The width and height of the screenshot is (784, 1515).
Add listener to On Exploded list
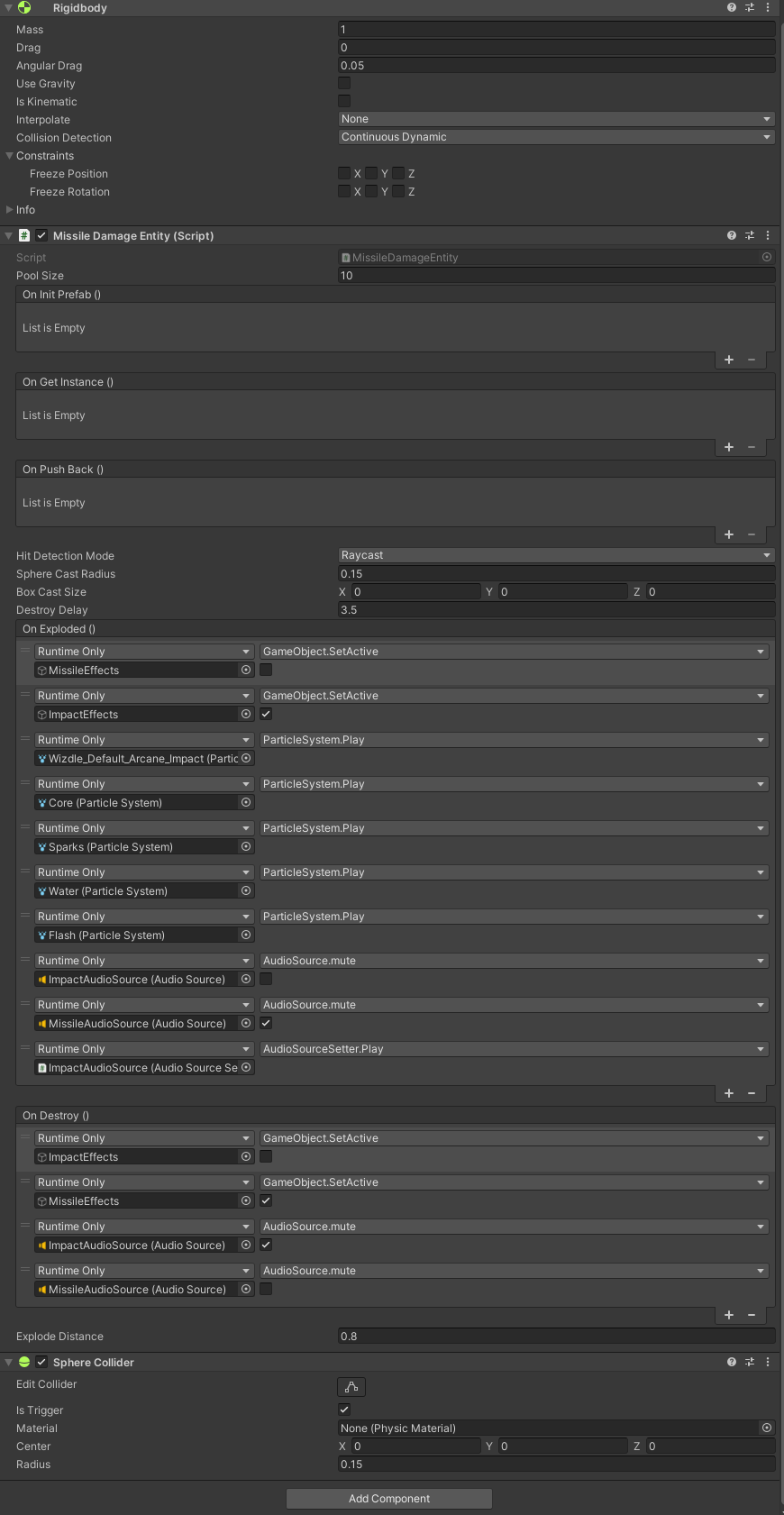point(729,1093)
